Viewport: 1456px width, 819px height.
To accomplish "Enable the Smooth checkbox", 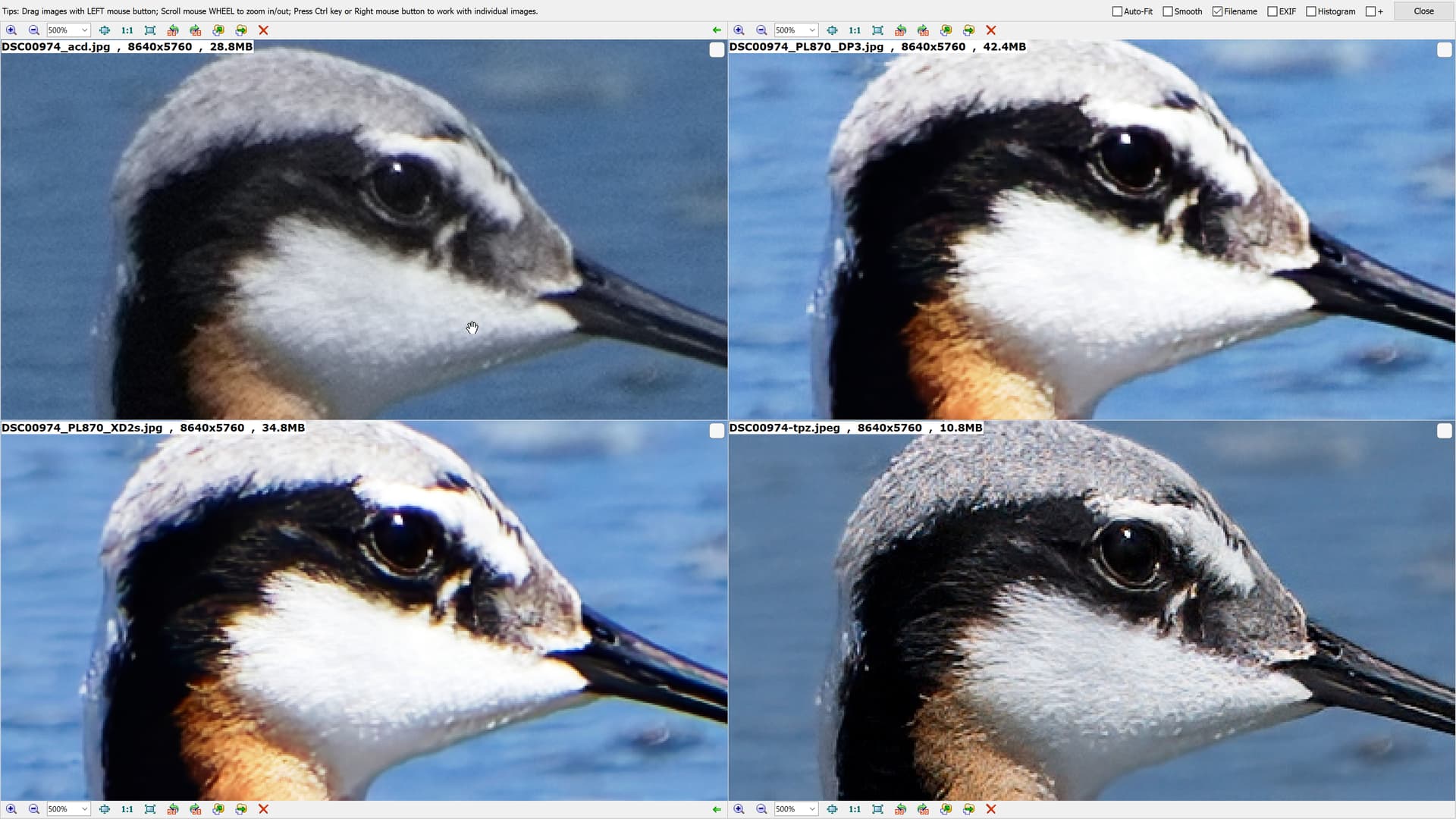I will pyautogui.click(x=1168, y=11).
